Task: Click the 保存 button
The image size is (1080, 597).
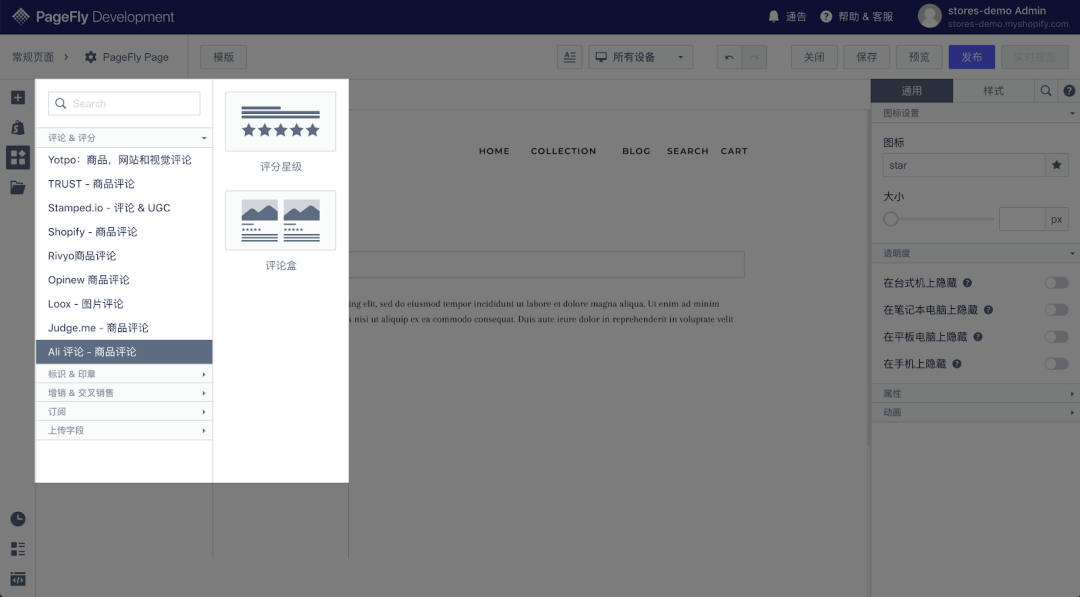Action: pos(866,57)
